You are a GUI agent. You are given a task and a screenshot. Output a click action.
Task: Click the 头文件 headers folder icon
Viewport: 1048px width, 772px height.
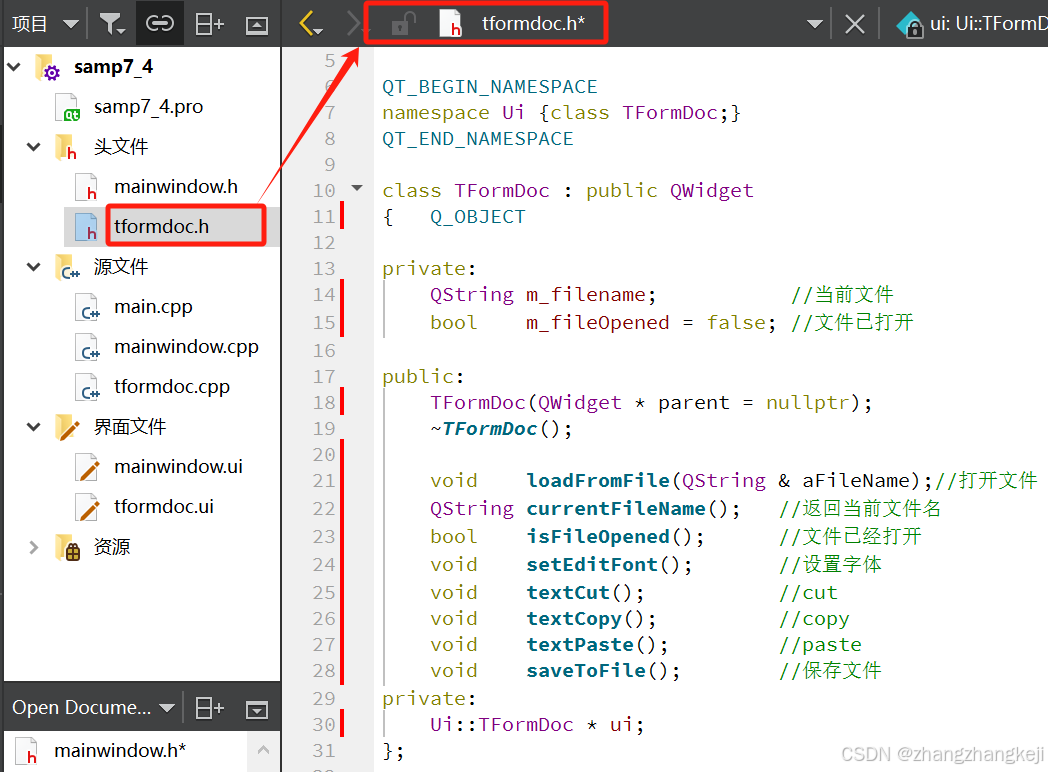tap(66, 147)
